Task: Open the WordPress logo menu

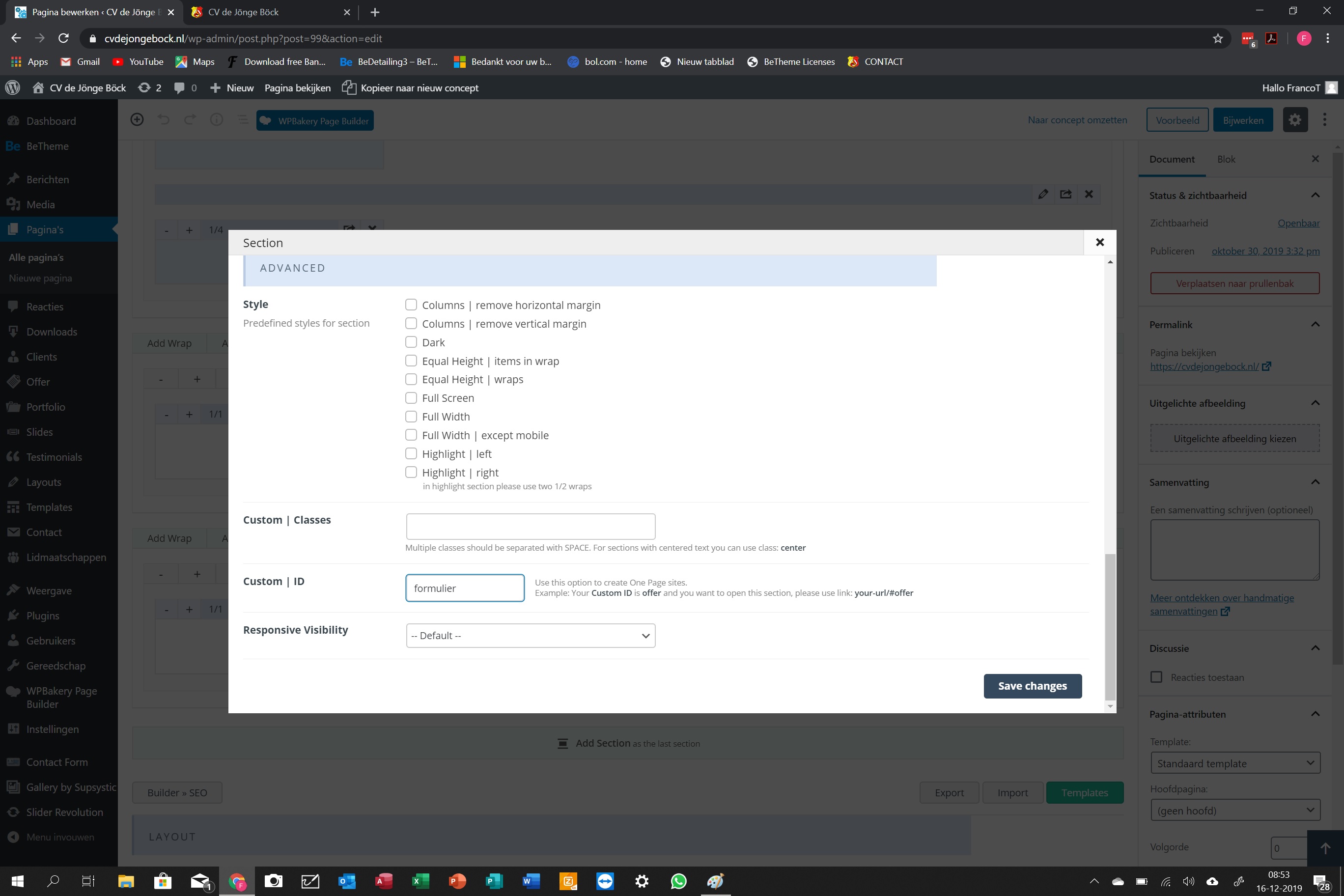Action: (13, 87)
